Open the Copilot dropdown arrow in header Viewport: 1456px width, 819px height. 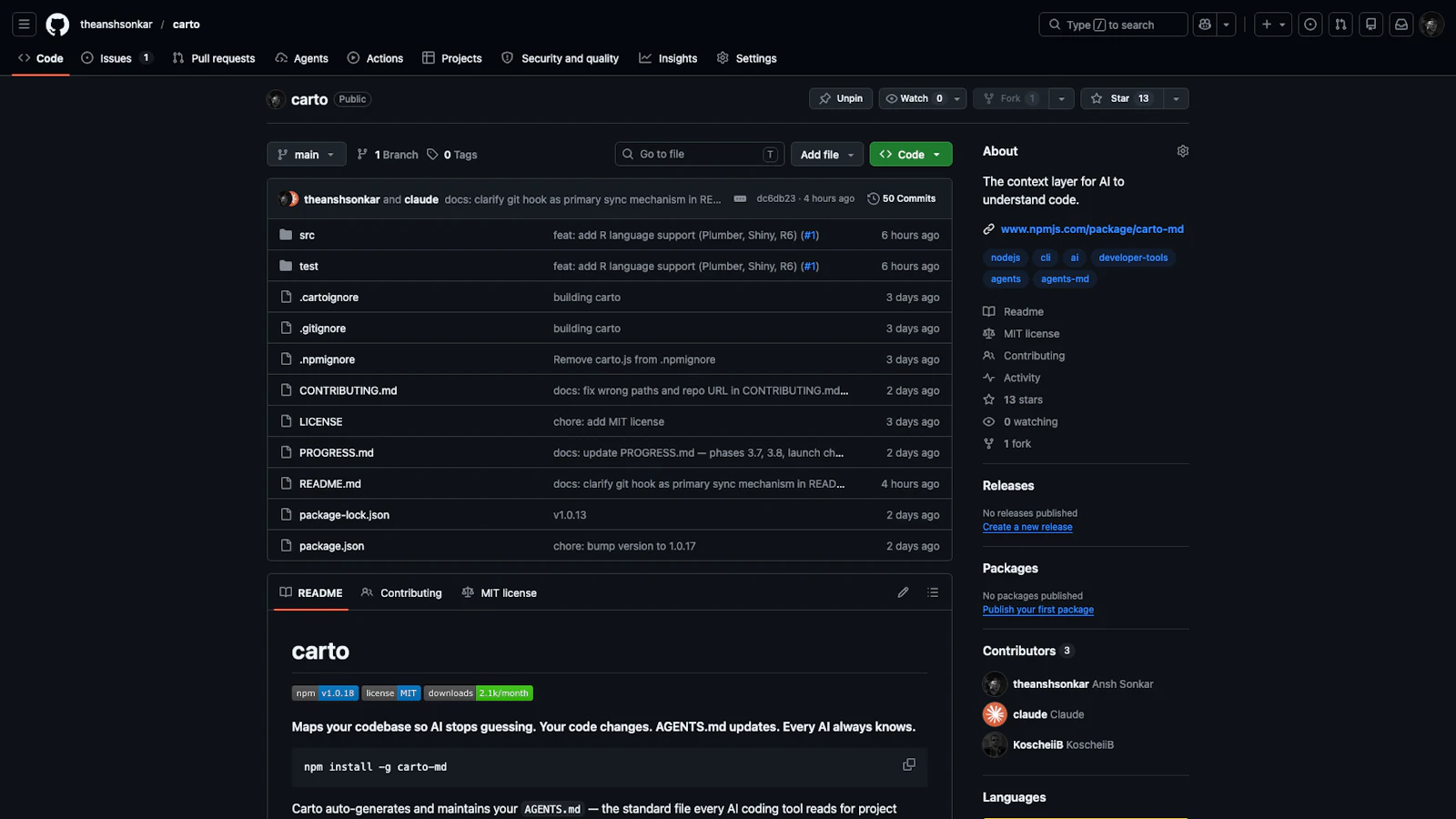coord(1227,25)
